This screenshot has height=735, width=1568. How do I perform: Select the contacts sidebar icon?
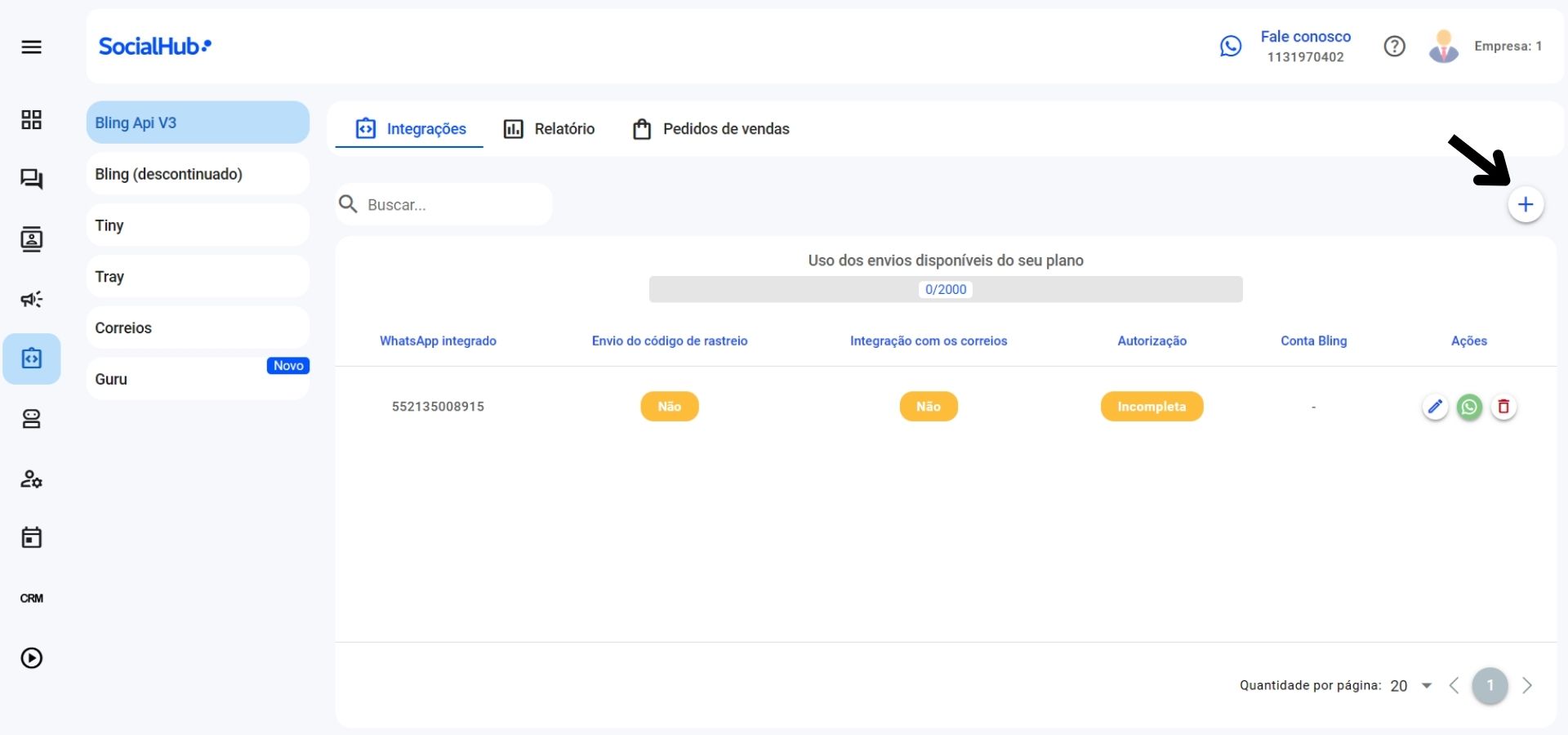click(x=32, y=239)
